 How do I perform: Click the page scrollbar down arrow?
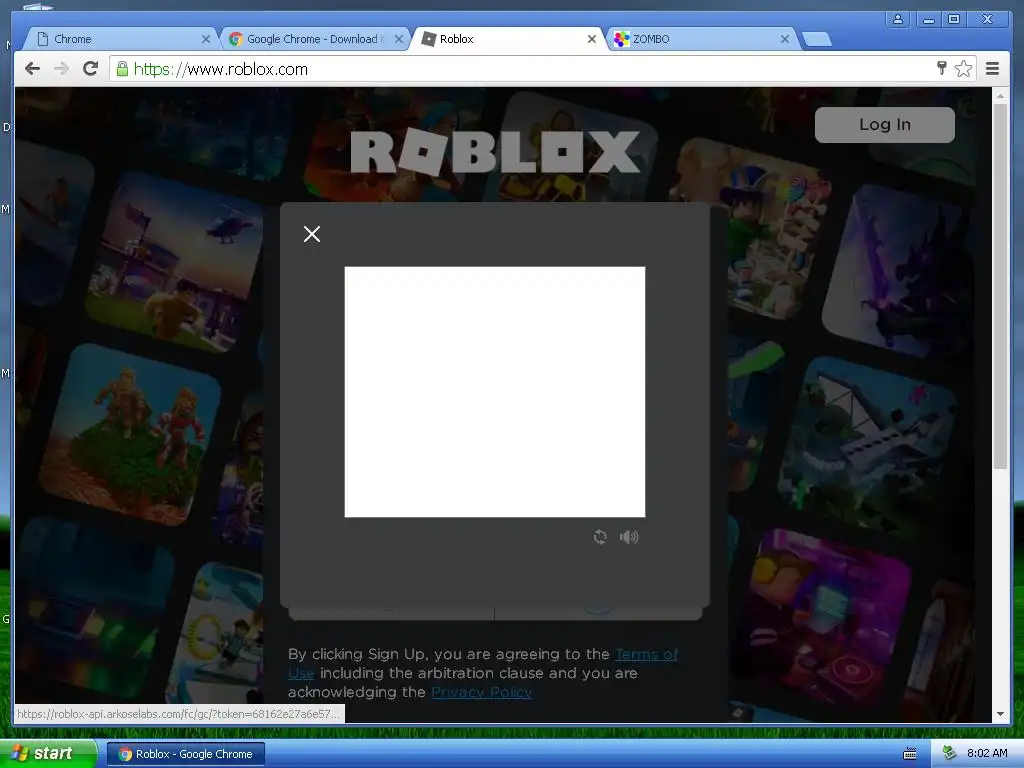[x=1000, y=714]
